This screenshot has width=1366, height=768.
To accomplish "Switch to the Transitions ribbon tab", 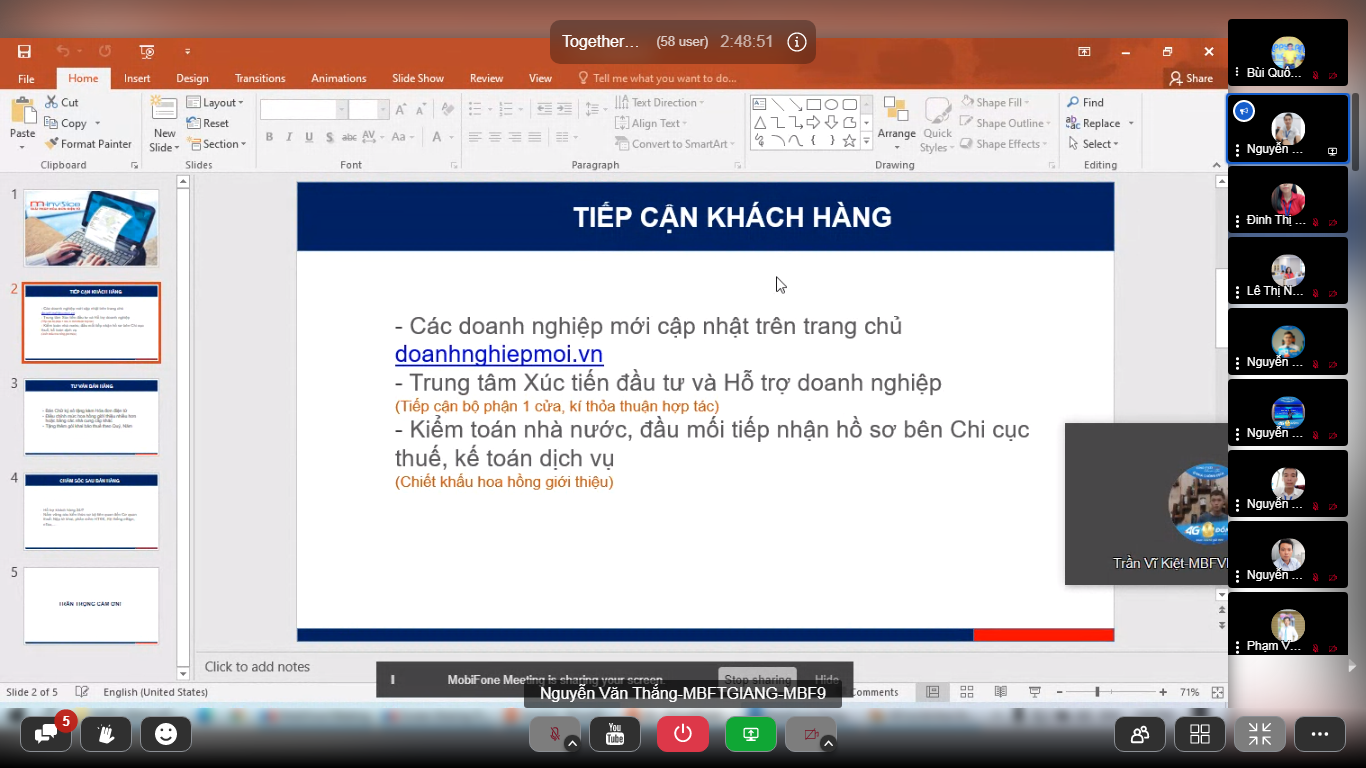I will 260,78.
